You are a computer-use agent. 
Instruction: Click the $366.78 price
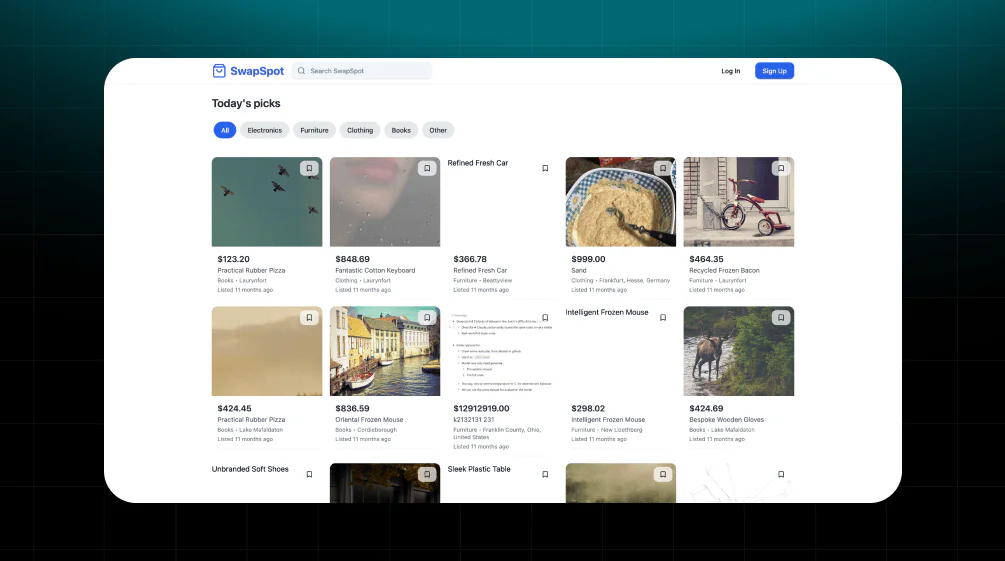[x=470, y=259]
